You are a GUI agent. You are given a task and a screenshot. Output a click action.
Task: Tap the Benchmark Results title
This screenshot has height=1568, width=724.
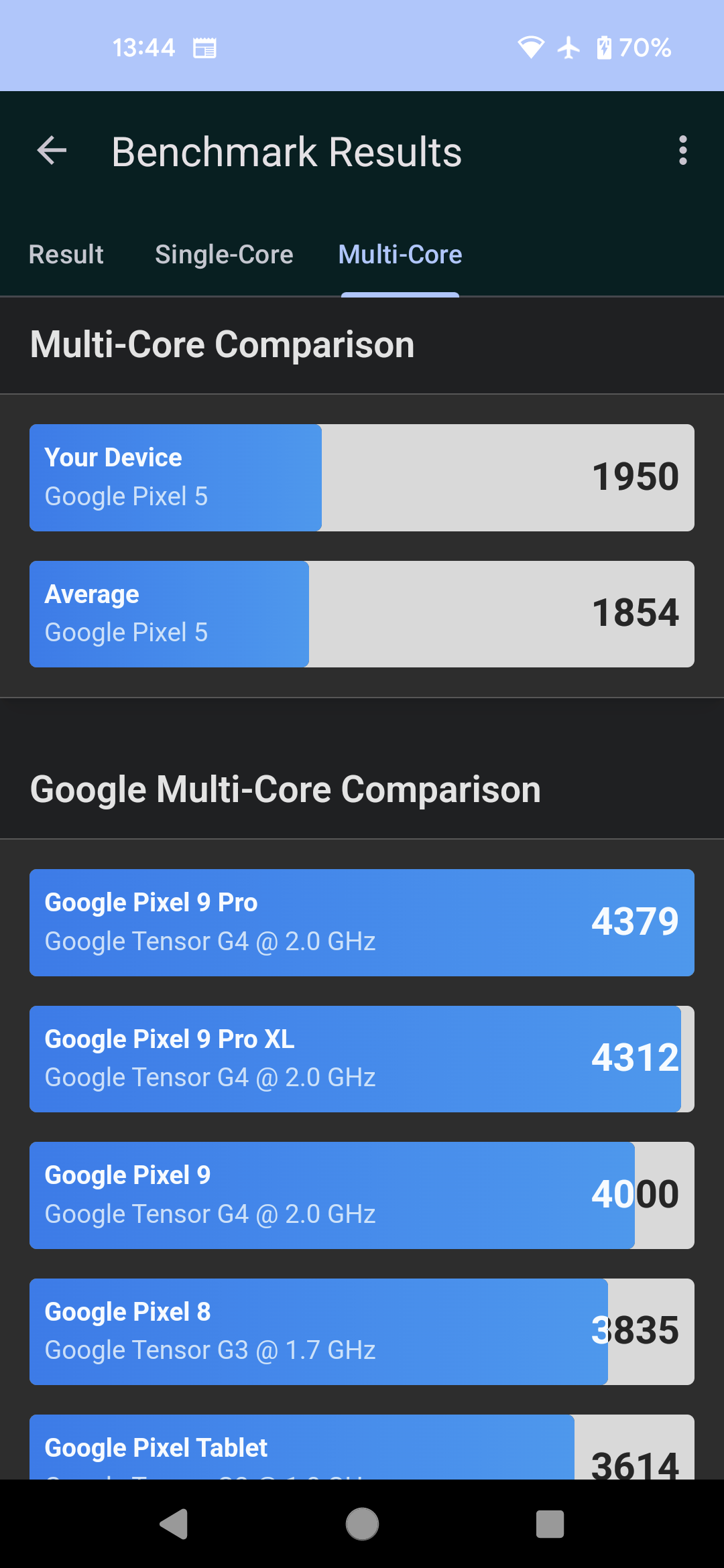(287, 151)
